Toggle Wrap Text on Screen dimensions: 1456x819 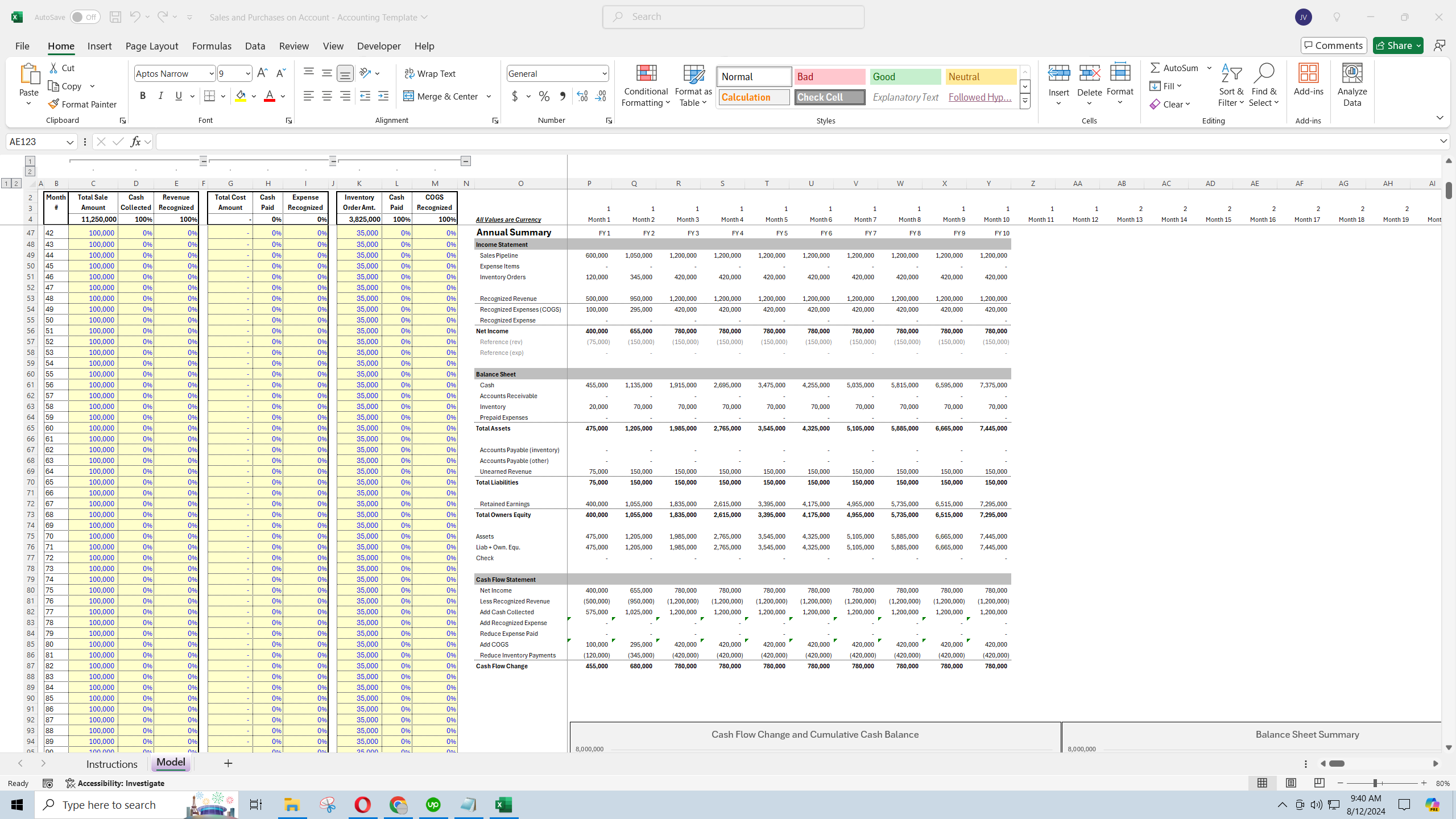point(430,73)
